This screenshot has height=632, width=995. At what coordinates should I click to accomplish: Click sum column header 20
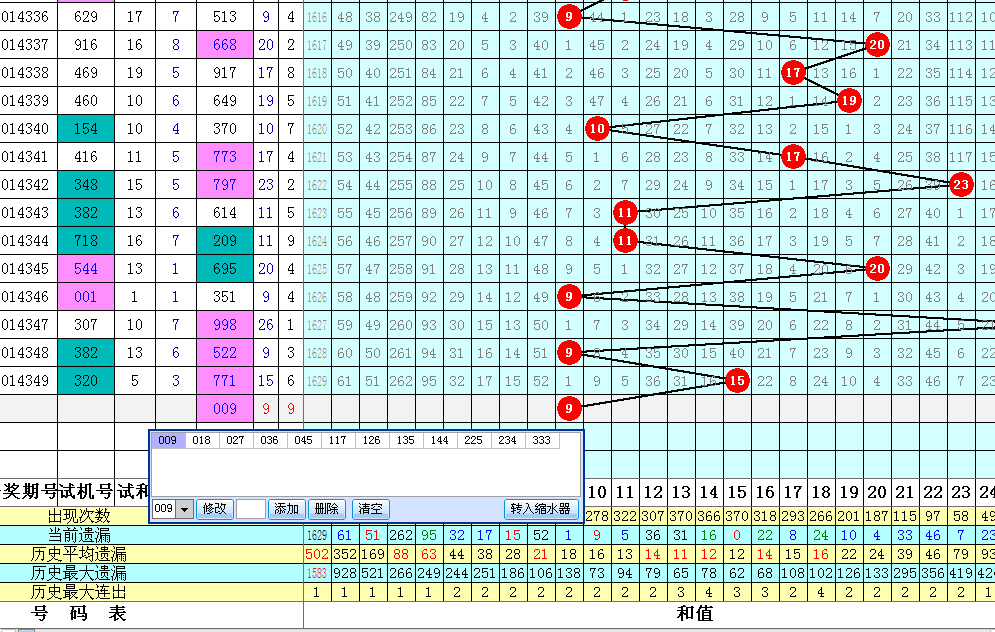pyautogui.click(x=876, y=492)
